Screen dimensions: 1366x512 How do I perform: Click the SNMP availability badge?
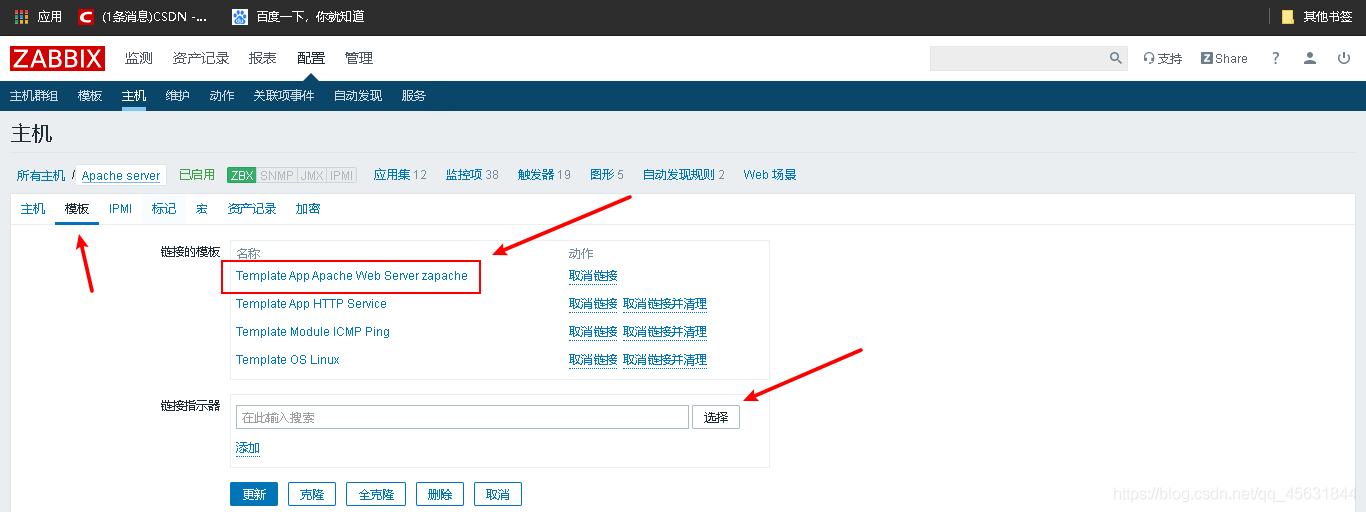click(277, 175)
